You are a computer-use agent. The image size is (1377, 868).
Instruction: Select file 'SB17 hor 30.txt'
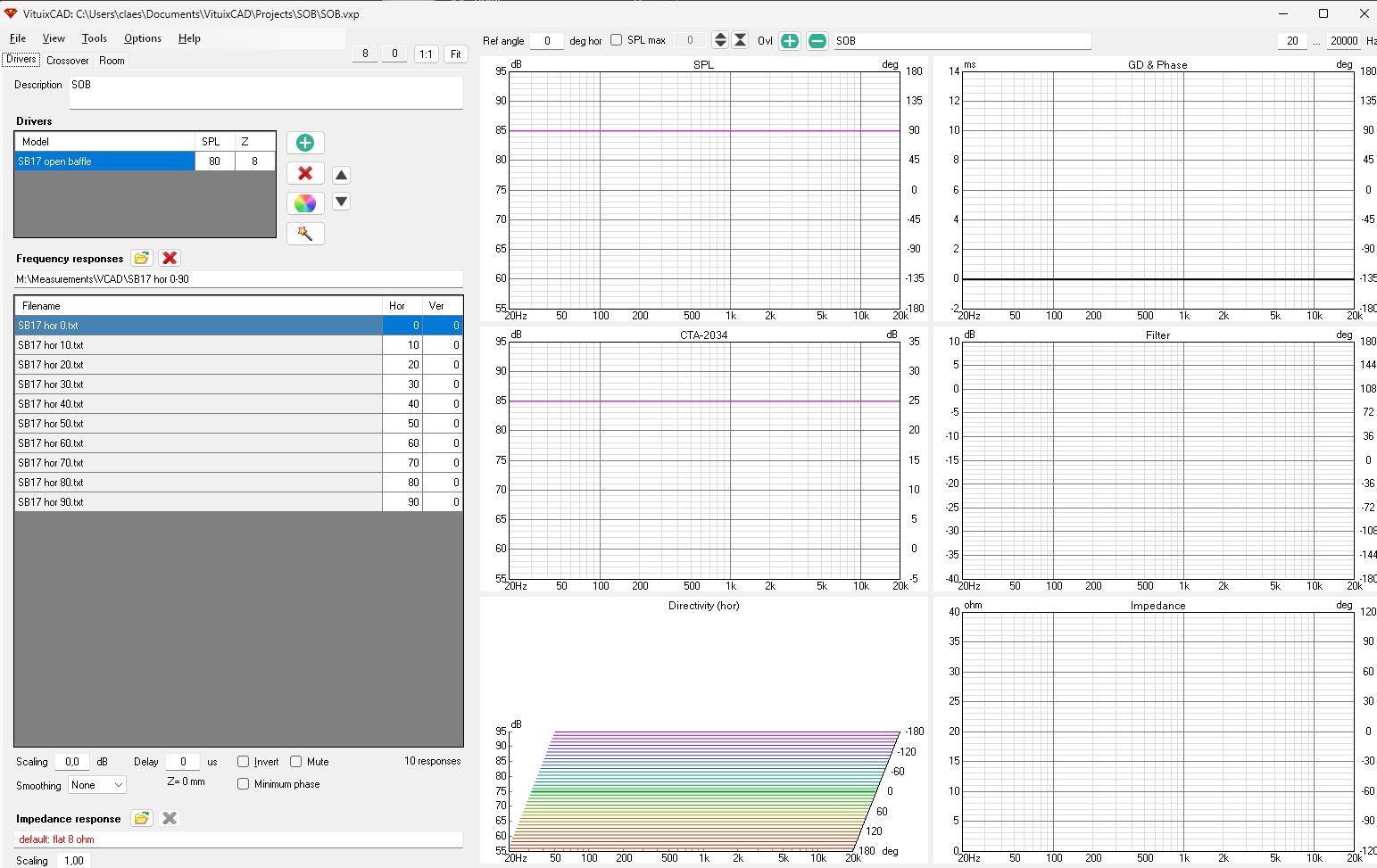pos(198,384)
